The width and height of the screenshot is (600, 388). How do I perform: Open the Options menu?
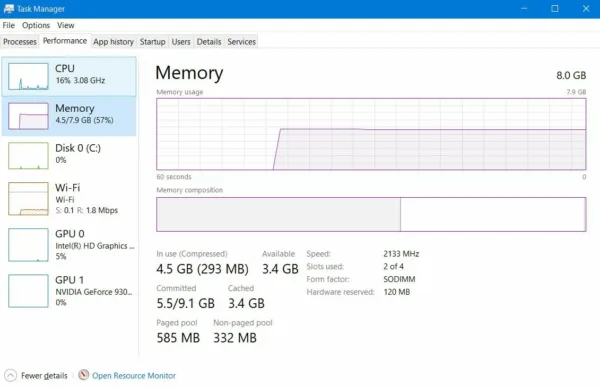coord(36,25)
